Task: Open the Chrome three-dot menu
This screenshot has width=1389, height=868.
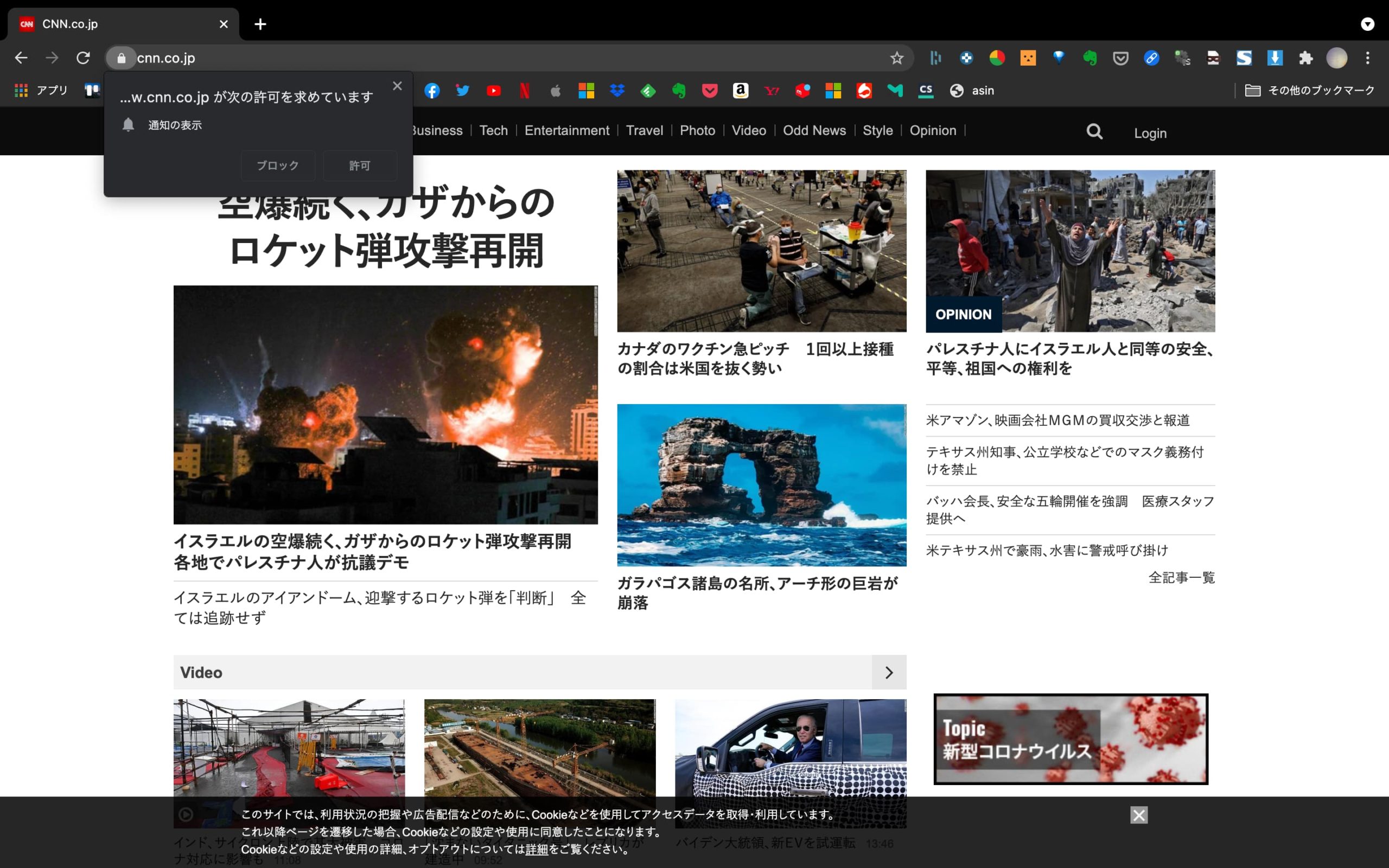Action: point(1368,58)
